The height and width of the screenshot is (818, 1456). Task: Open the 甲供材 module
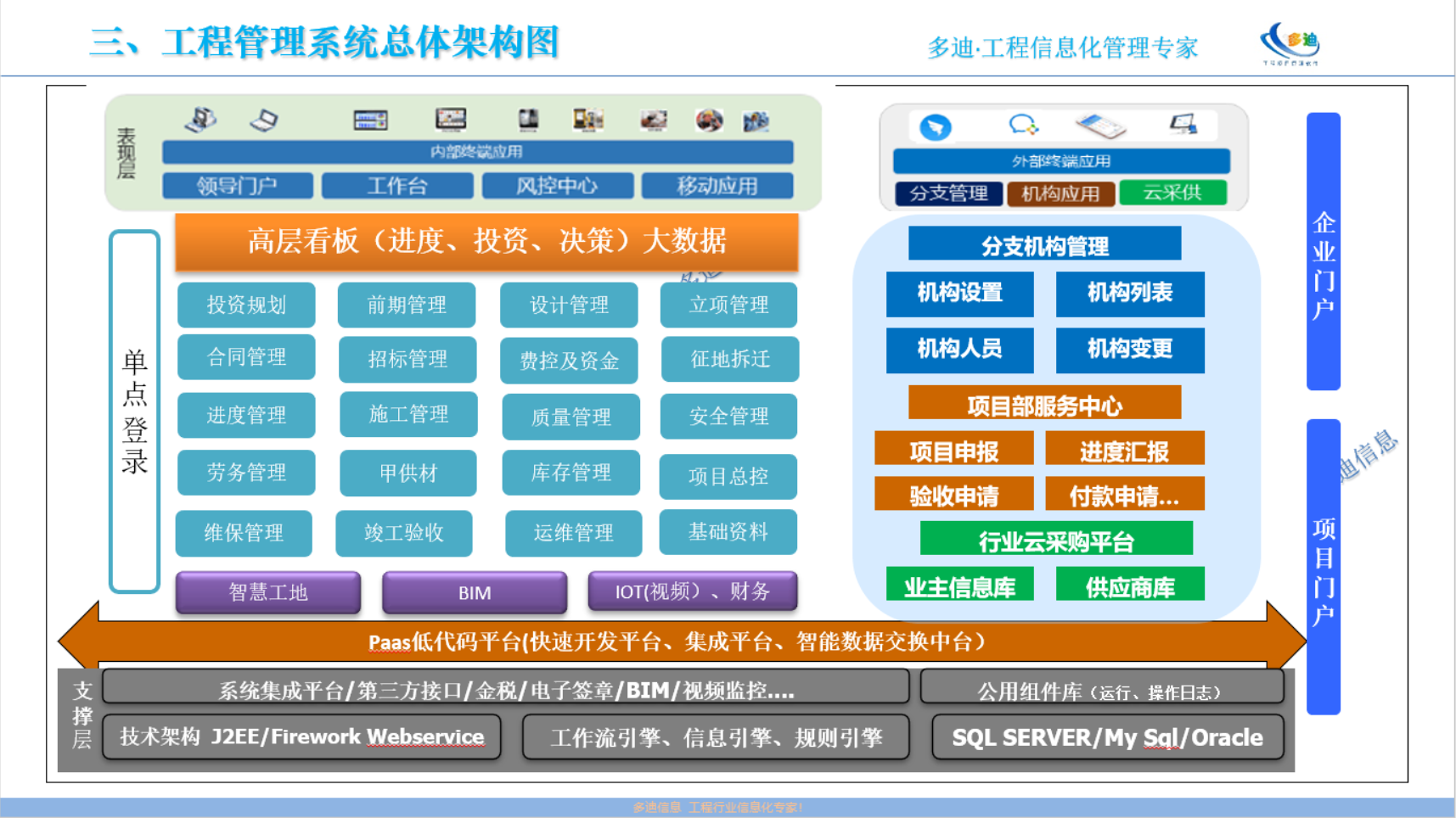pos(408,473)
